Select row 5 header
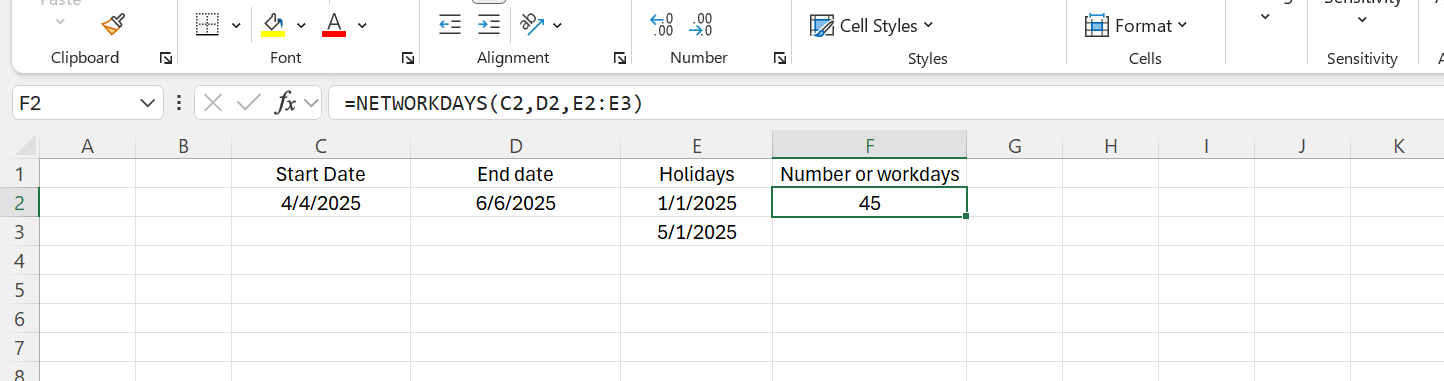The height and width of the screenshot is (381, 1444). 20,290
